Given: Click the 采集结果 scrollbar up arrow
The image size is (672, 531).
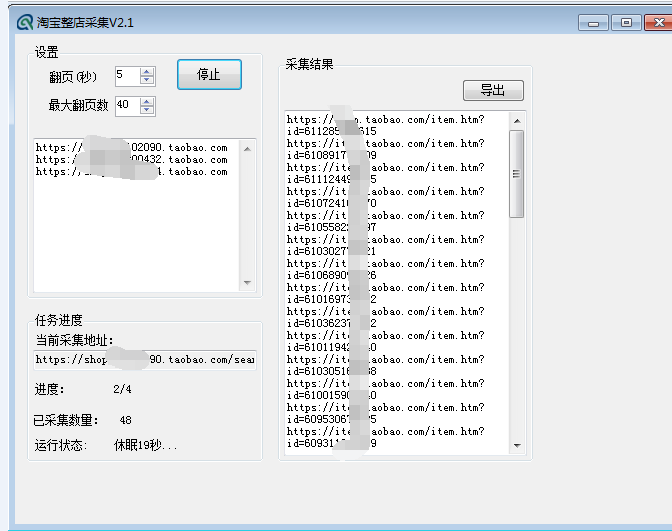Looking at the screenshot, I should (x=517, y=120).
